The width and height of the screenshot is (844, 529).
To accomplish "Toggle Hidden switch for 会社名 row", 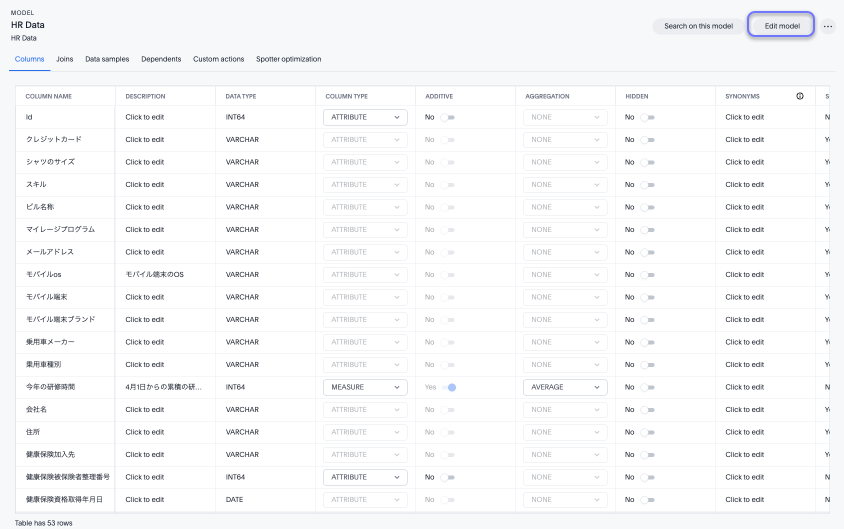I will point(648,410).
